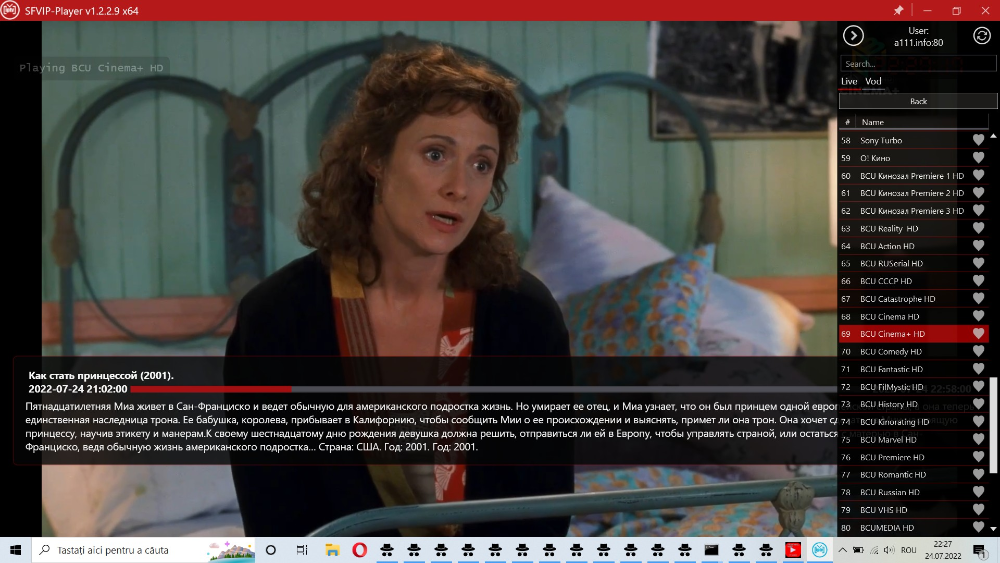Image resolution: width=1000 pixels, height=563 pixels.
Task: Click heart icon for BCUMEDIA HD
Action: point(978,527)
